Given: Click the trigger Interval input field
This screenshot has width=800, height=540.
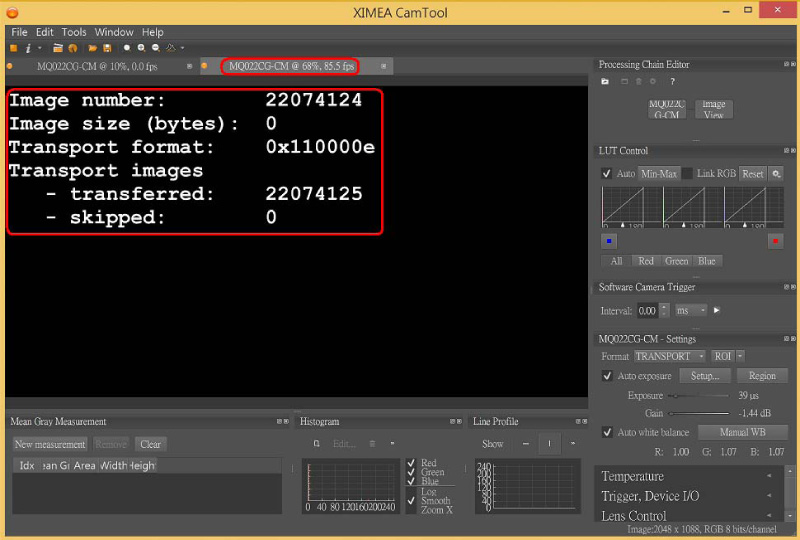Looking at the screenshot, I should 648,311.
